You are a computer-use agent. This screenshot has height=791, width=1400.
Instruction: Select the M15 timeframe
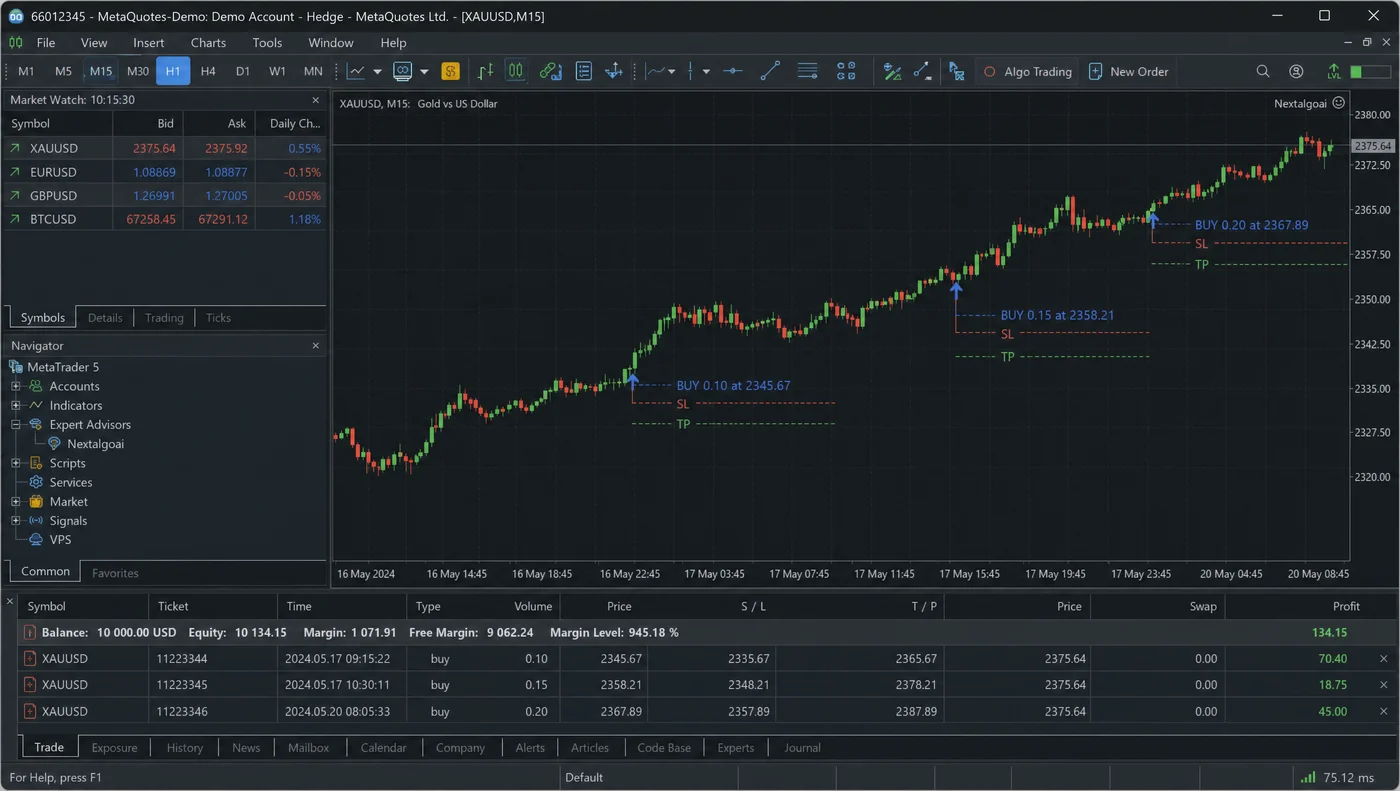coord(101,71)
